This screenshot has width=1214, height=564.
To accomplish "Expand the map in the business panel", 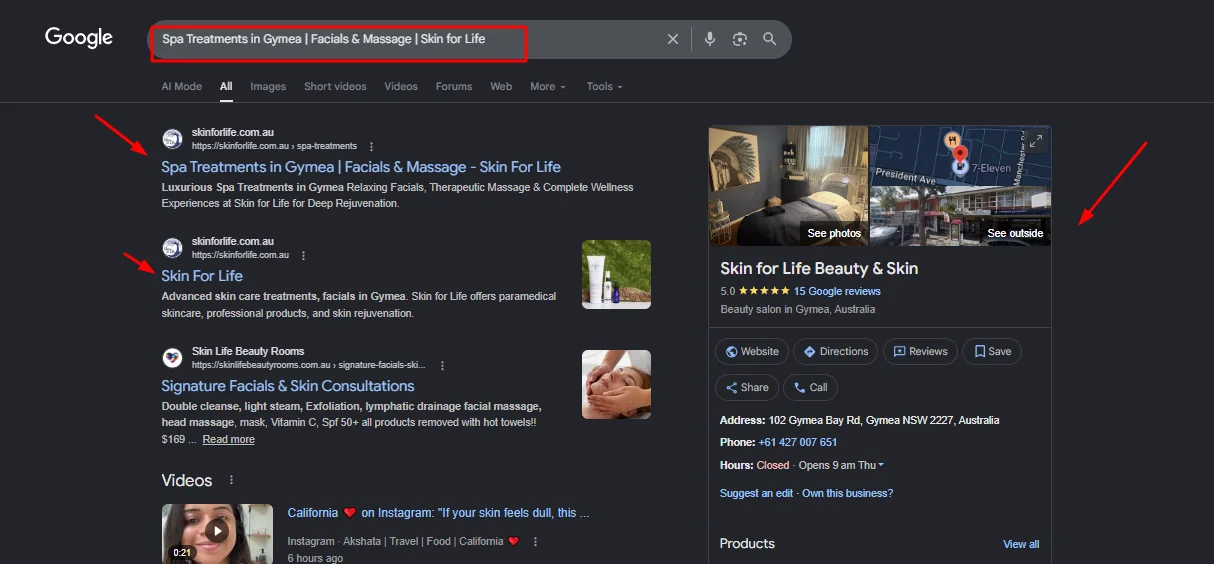I will tap(1036, 141).
